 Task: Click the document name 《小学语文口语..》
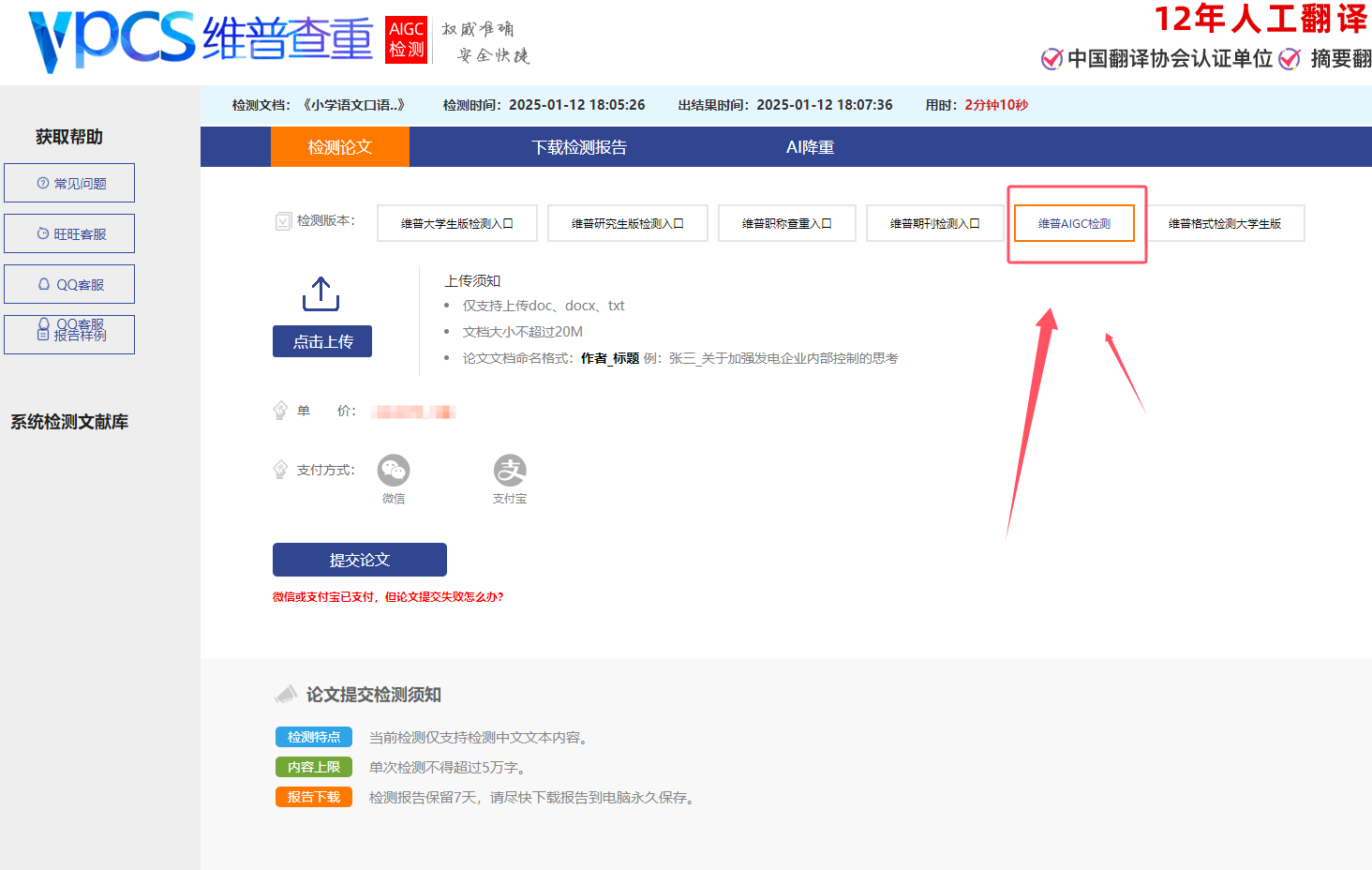353,105
